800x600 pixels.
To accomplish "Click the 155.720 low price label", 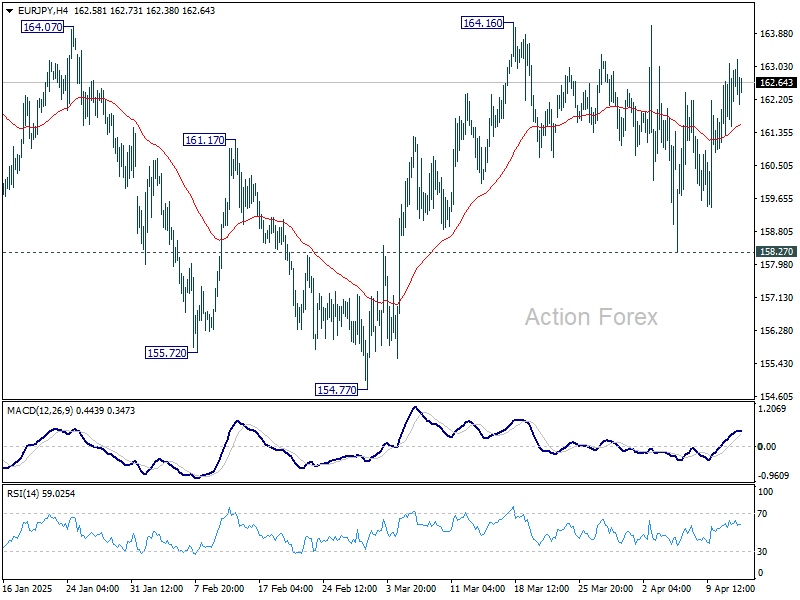I will point(167,353).
